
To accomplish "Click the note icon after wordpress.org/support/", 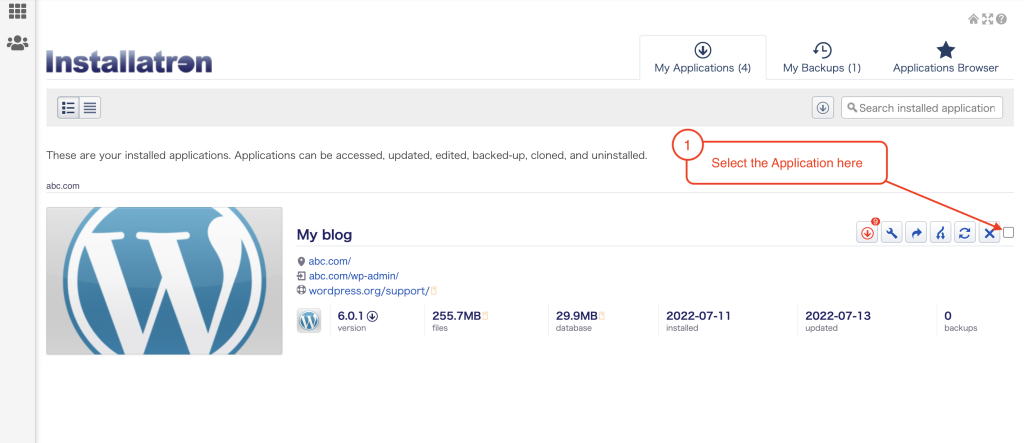I will coord(434,291).
